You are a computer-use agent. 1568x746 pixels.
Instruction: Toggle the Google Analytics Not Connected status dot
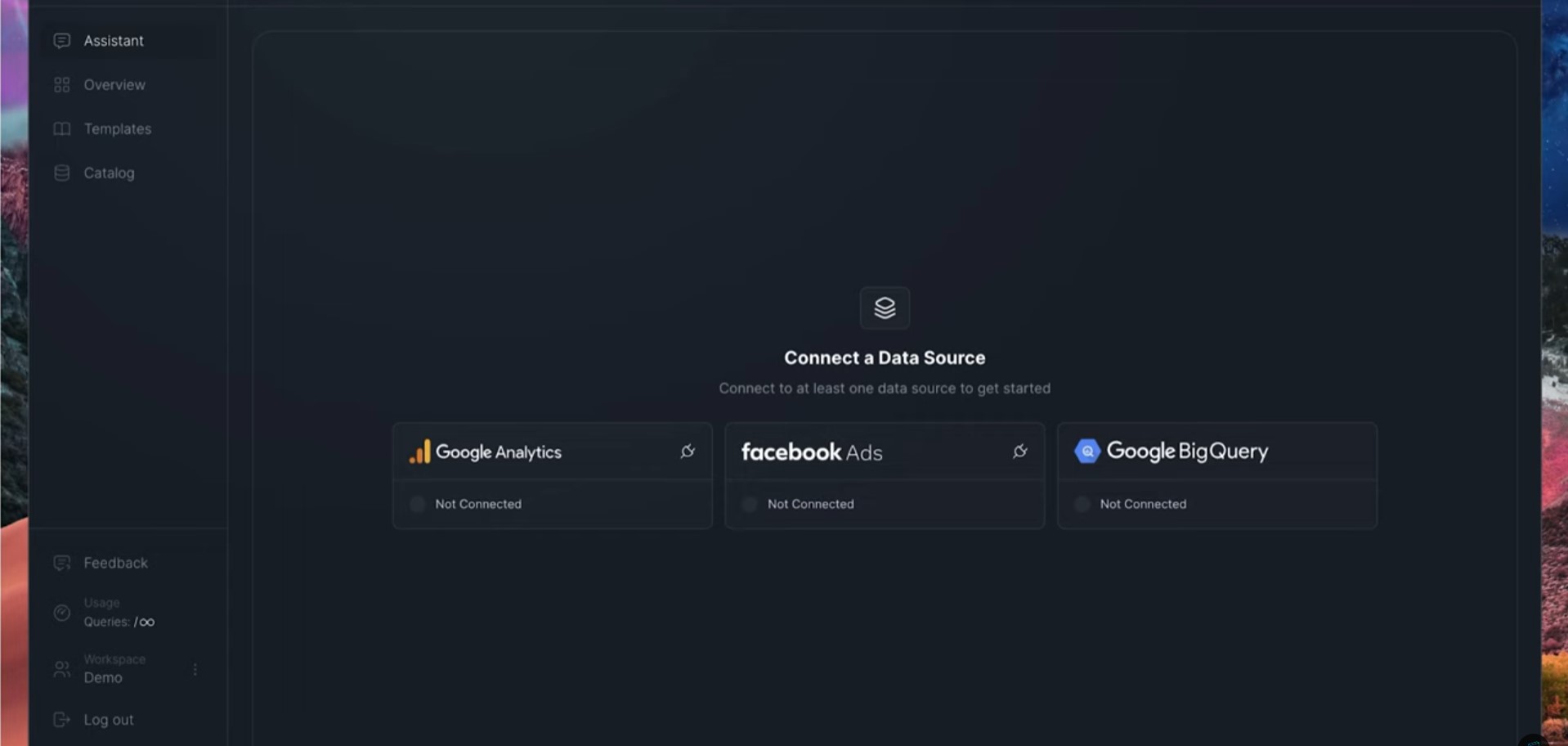(418, 504)
